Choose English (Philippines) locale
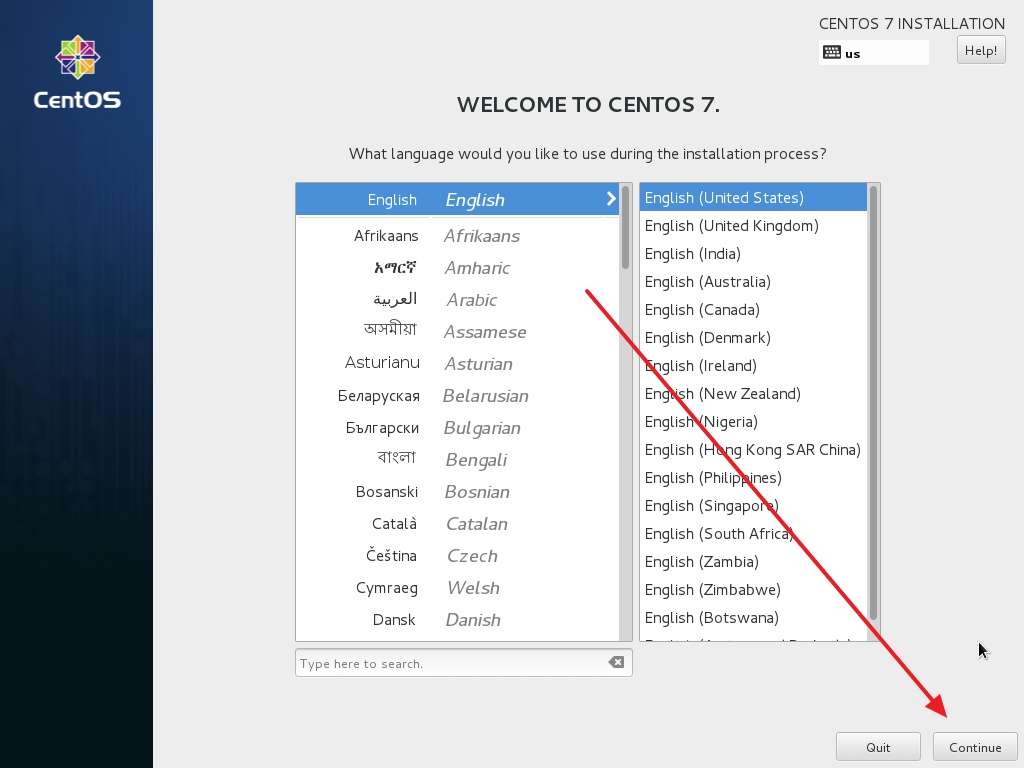 click(x=754, y=478)
